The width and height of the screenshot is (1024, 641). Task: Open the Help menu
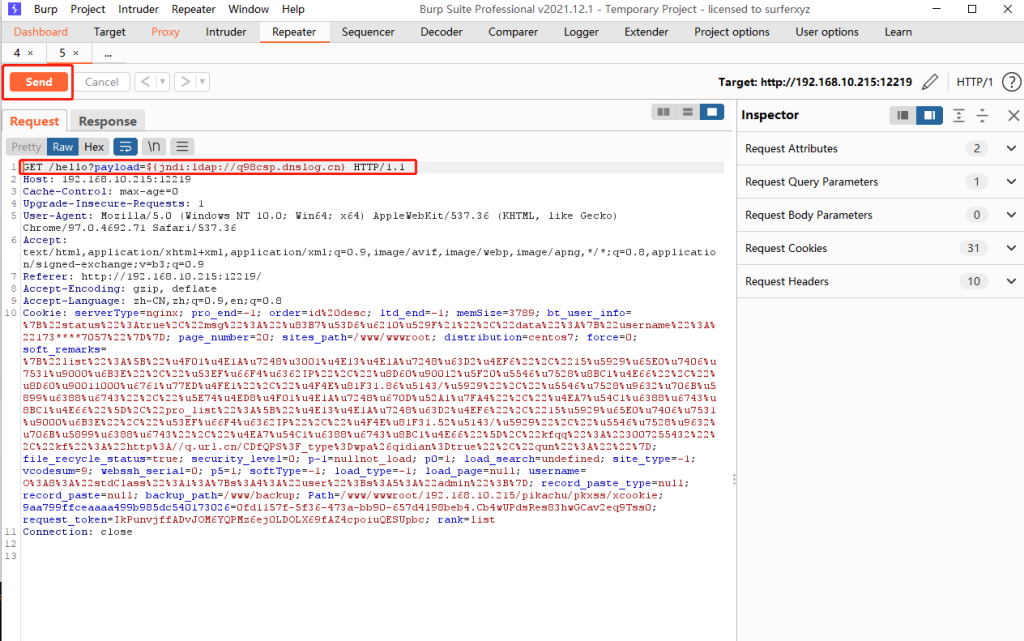coord(293,9)
